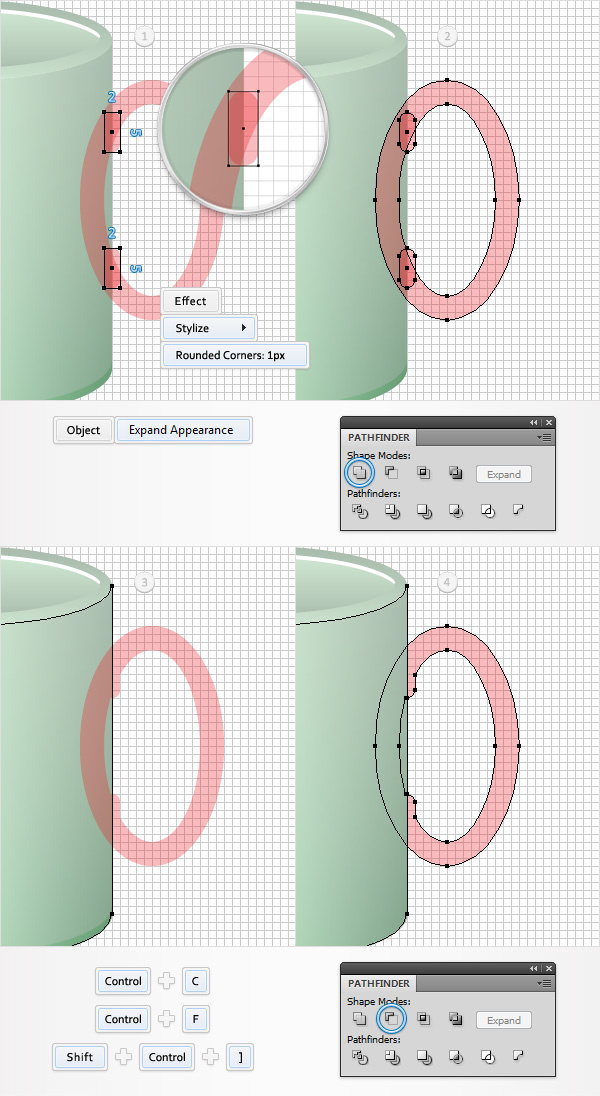Click the circled Minus Front shape mode
This screenshot has height=1096, width=600.
[392, 1019]
